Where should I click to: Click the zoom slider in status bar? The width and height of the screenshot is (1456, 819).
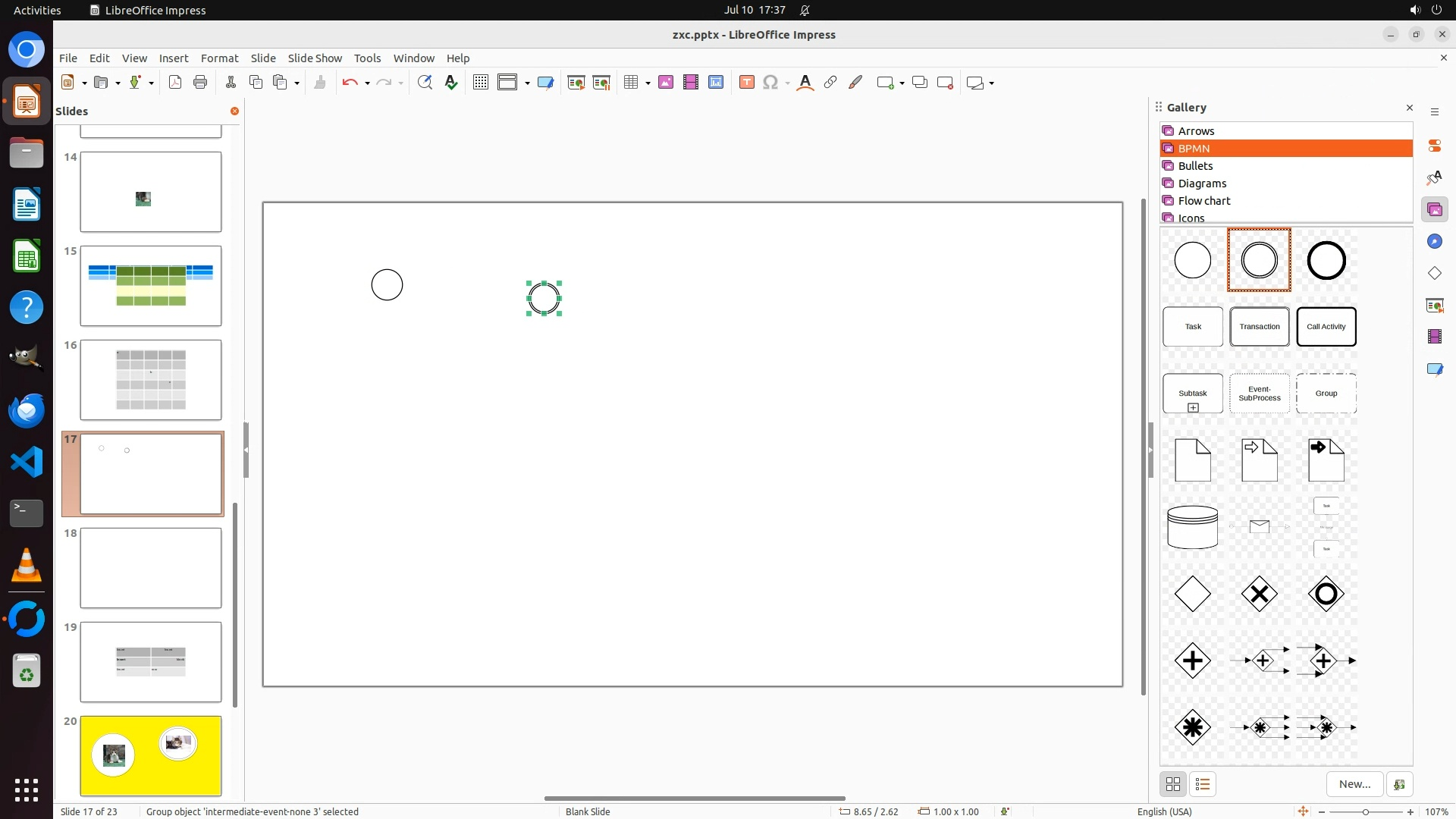click(x=1365, y=812)
